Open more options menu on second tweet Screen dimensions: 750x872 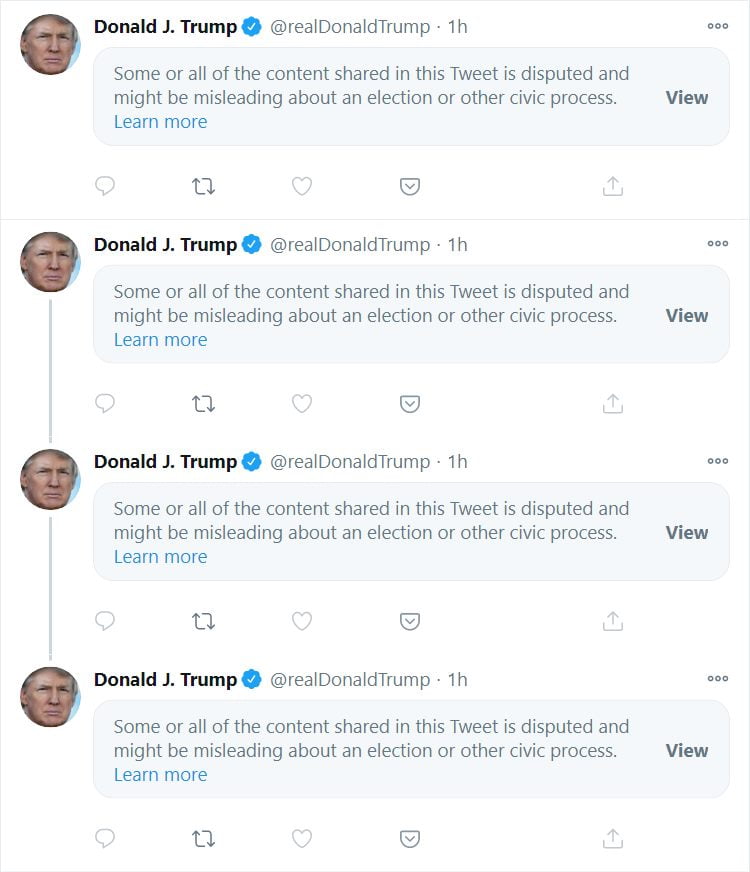(717, 243)
